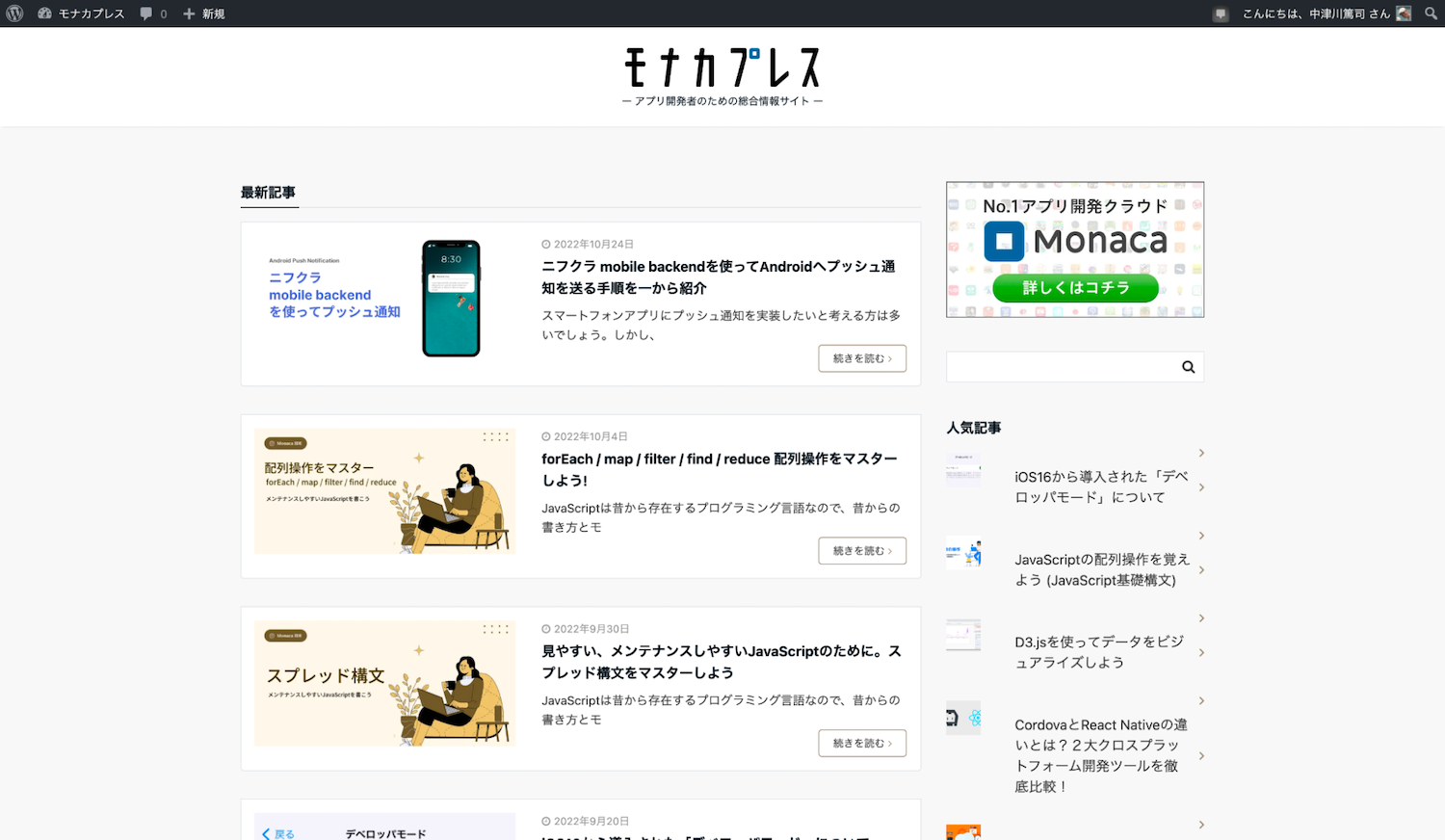Click the Monaca logo in the banner
1445x840 pixels.
tap(1075, 241)
